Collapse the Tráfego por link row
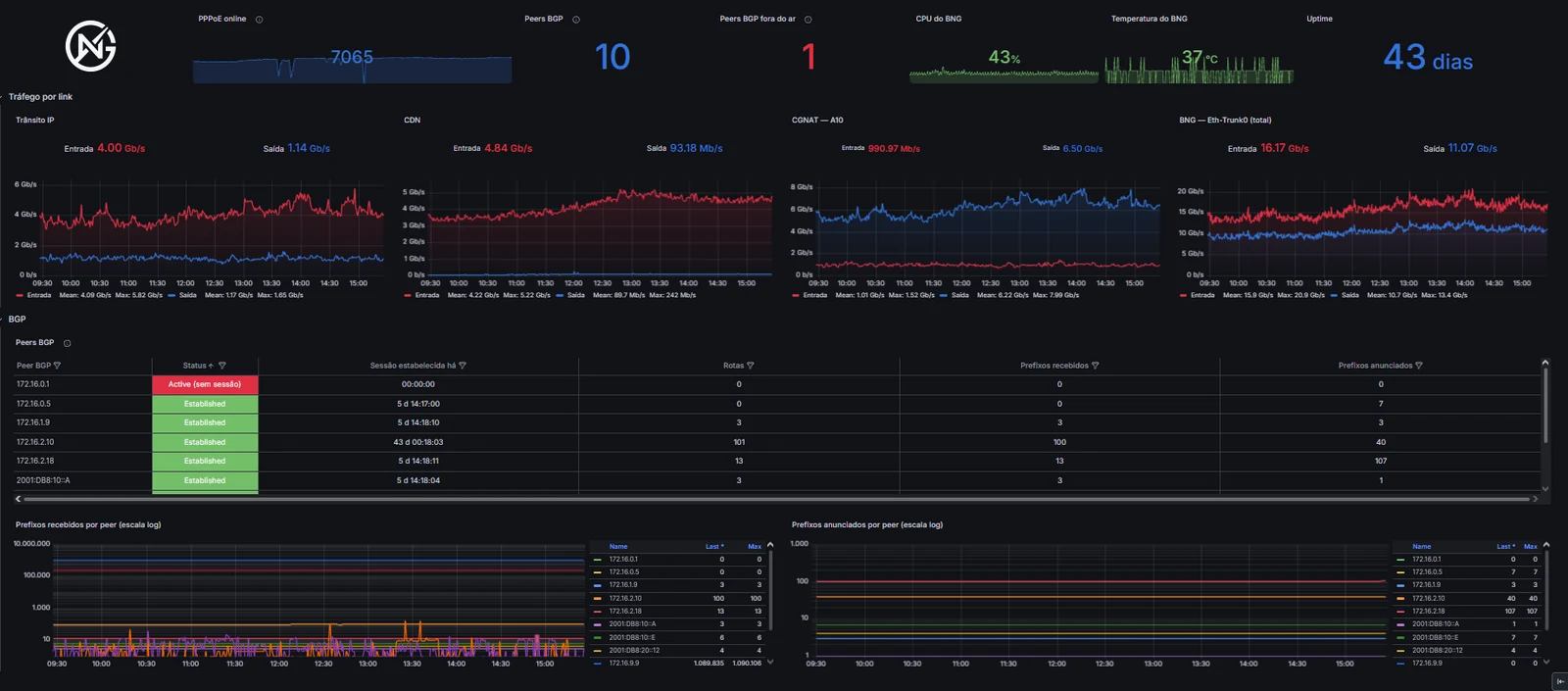1568x691 pixels. pos(40,97)
